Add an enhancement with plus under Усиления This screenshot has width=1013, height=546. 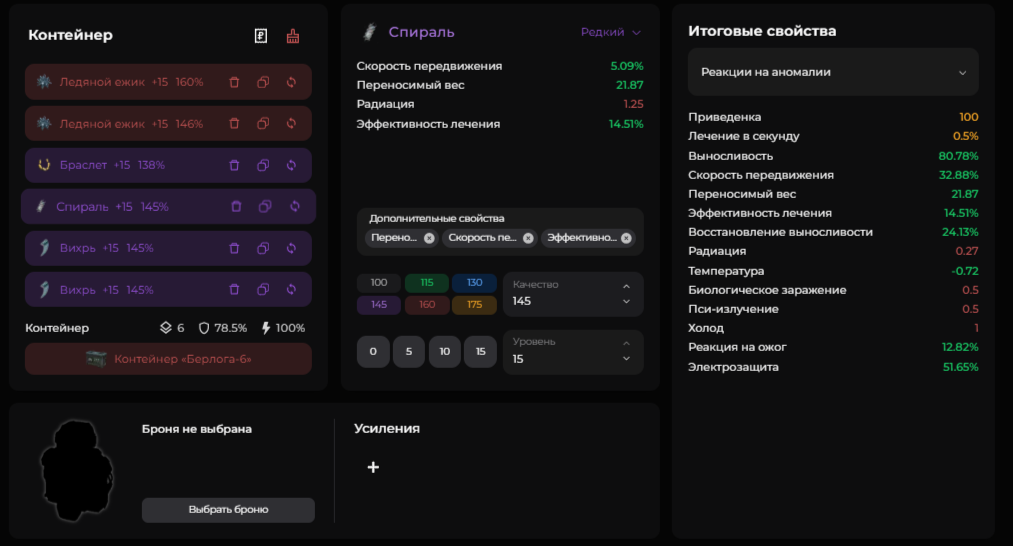pos(373,467)
